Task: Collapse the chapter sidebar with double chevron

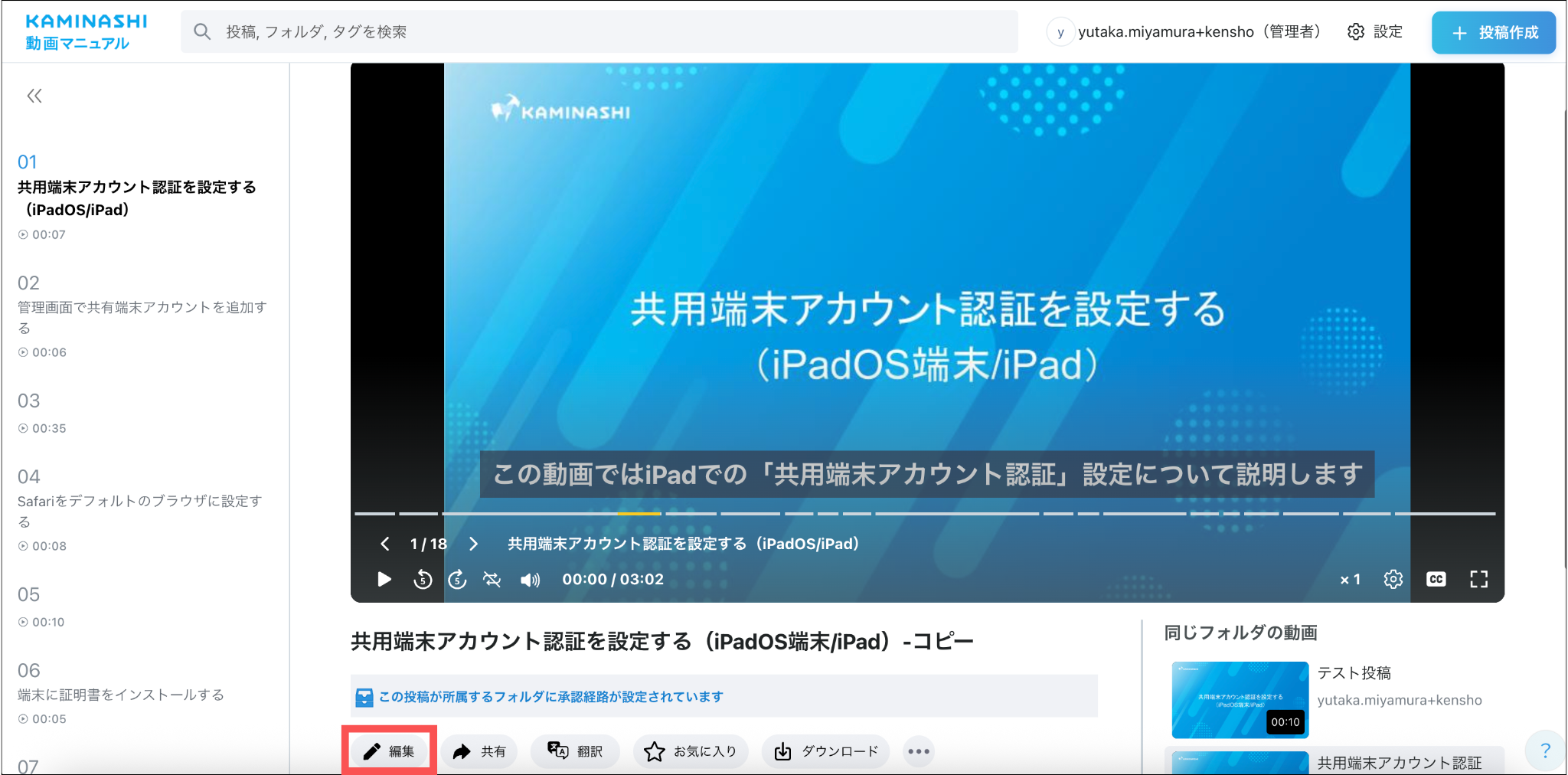Action: [34, 96]
